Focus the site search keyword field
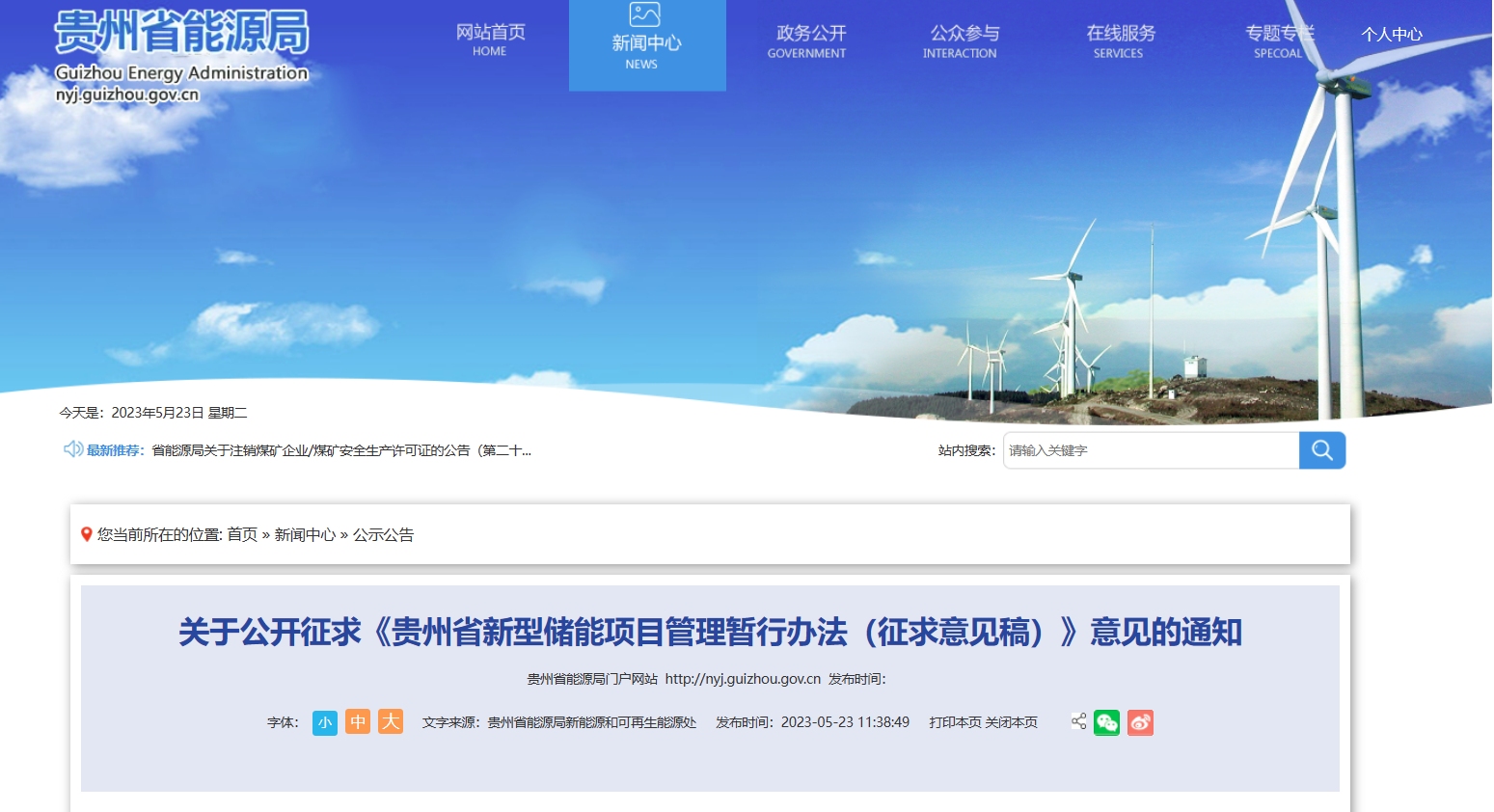The width and height of the screenshot is (1494, 812). tap(1150, 450)
